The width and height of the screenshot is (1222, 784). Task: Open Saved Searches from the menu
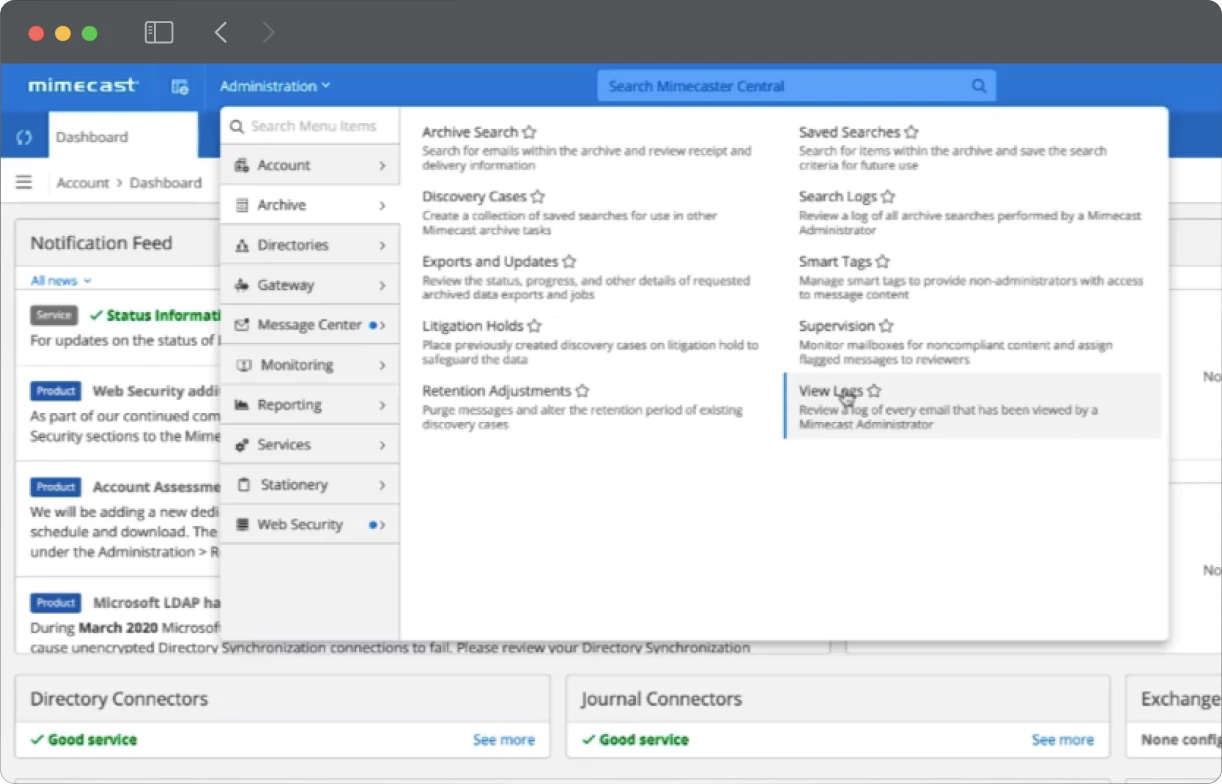click(850, 132)
